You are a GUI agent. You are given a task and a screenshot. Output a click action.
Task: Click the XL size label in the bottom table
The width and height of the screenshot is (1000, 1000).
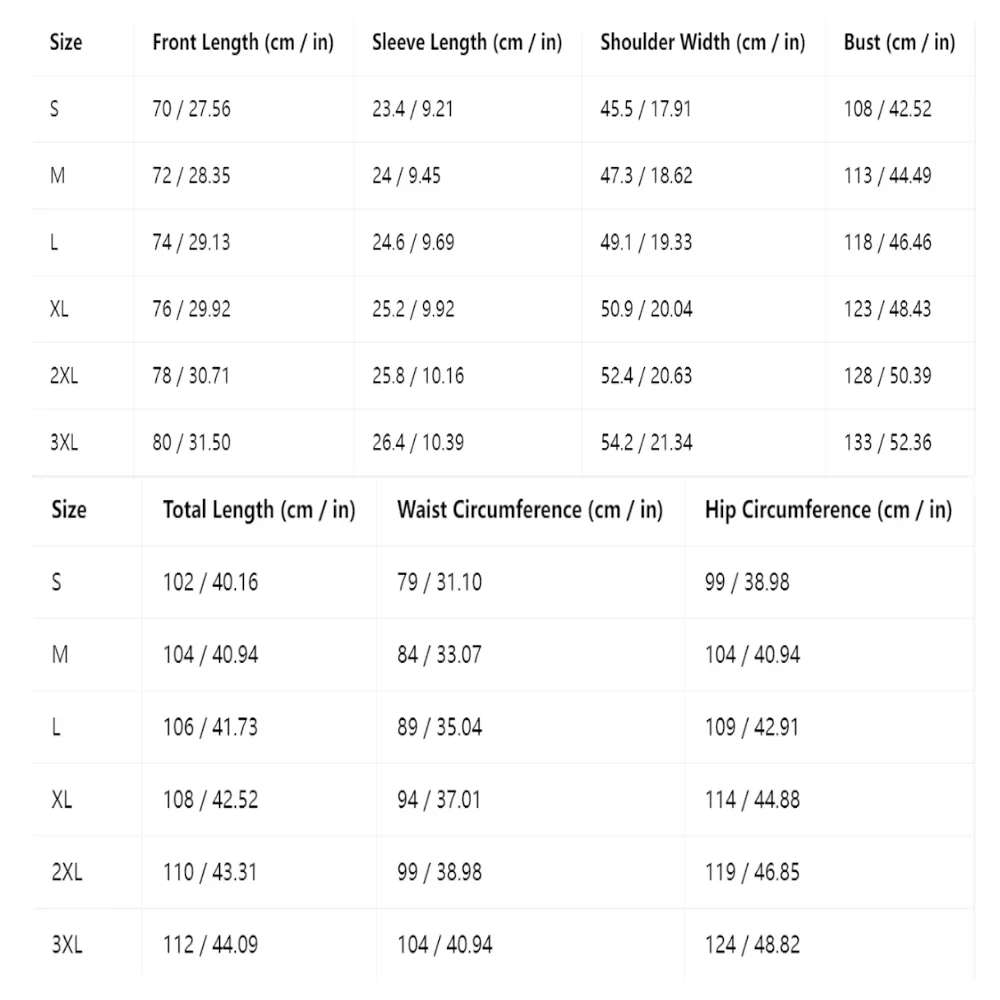[62, 800]
